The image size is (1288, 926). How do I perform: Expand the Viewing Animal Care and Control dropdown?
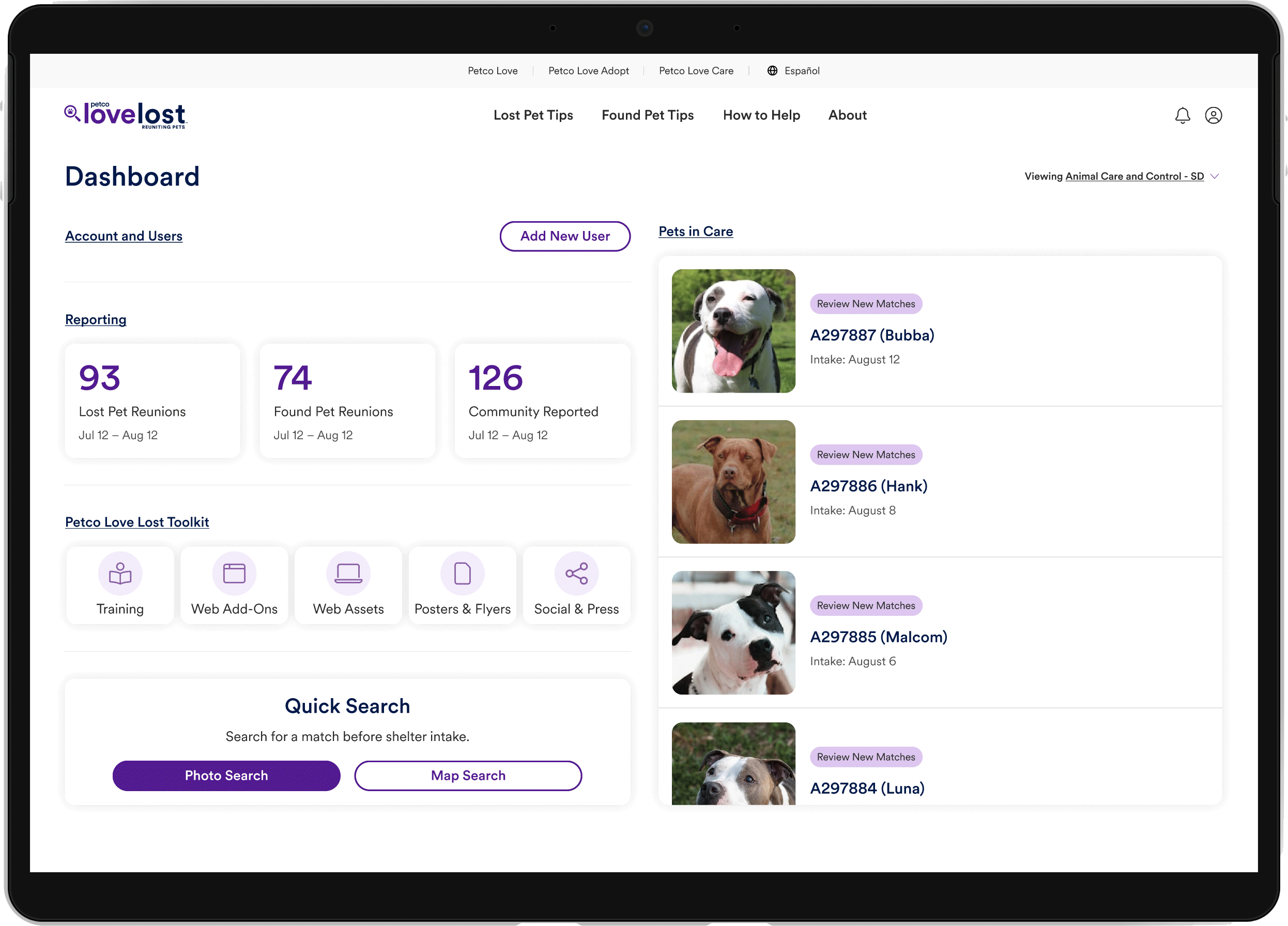(1214, 177)
